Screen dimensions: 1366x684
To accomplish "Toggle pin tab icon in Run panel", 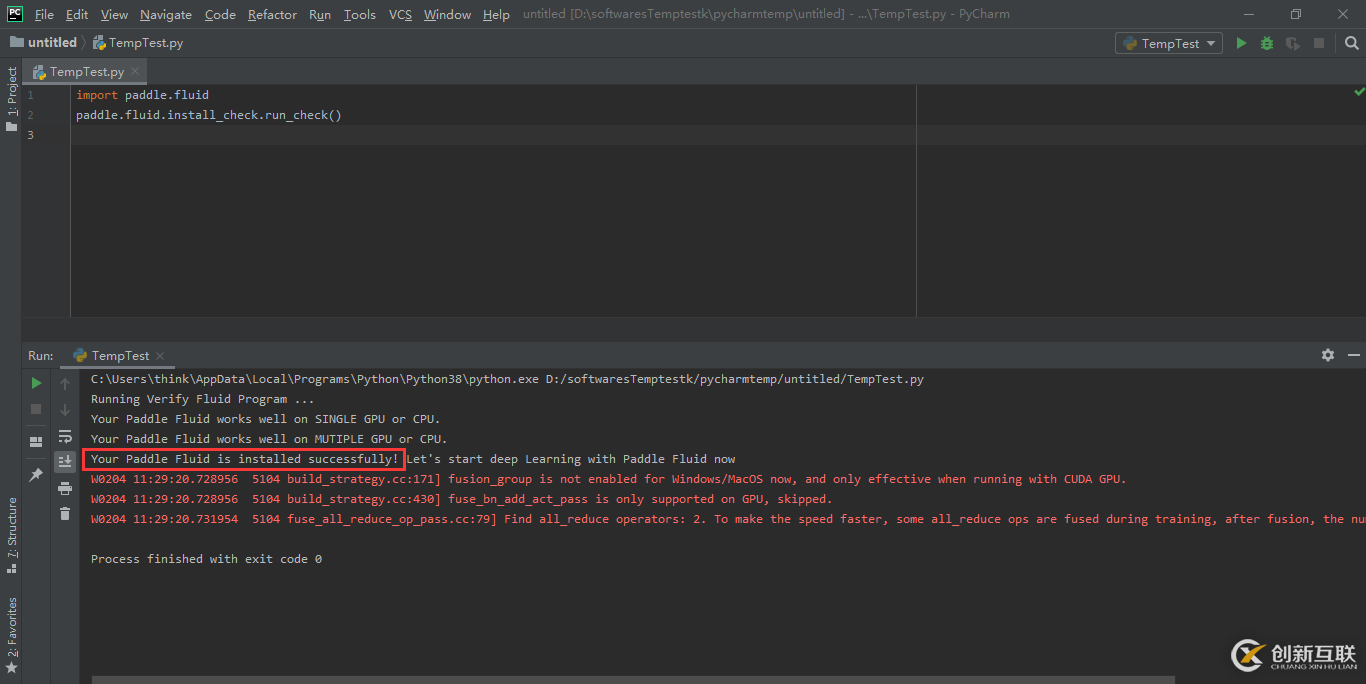I will pos(36,475).
